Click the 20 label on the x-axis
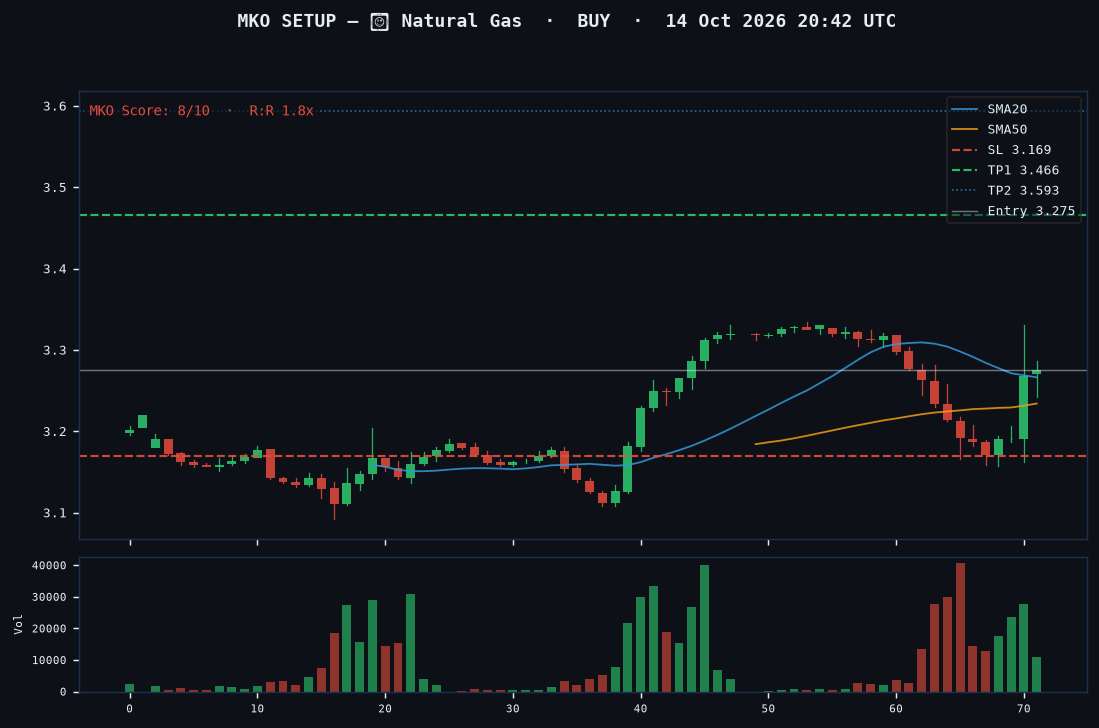 385,708
